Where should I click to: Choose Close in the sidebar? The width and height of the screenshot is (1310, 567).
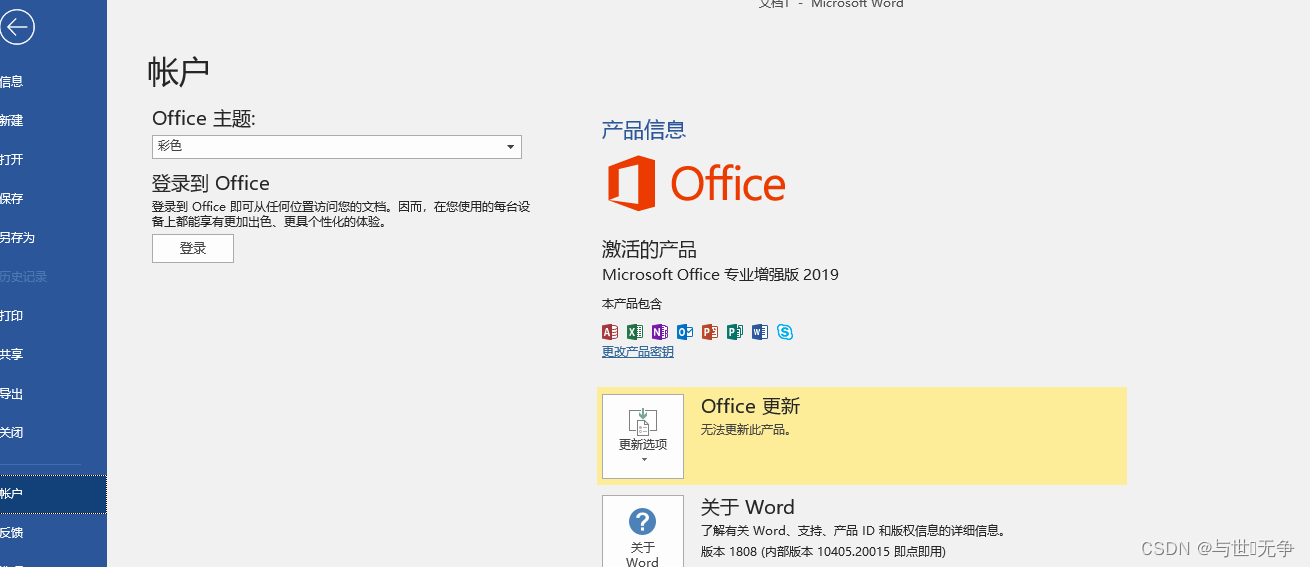pos(53,432)
